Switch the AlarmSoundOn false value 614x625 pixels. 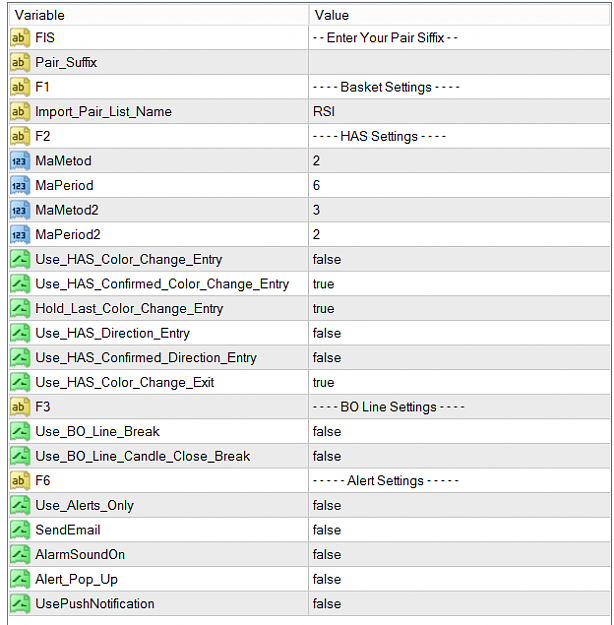point(459,554)
